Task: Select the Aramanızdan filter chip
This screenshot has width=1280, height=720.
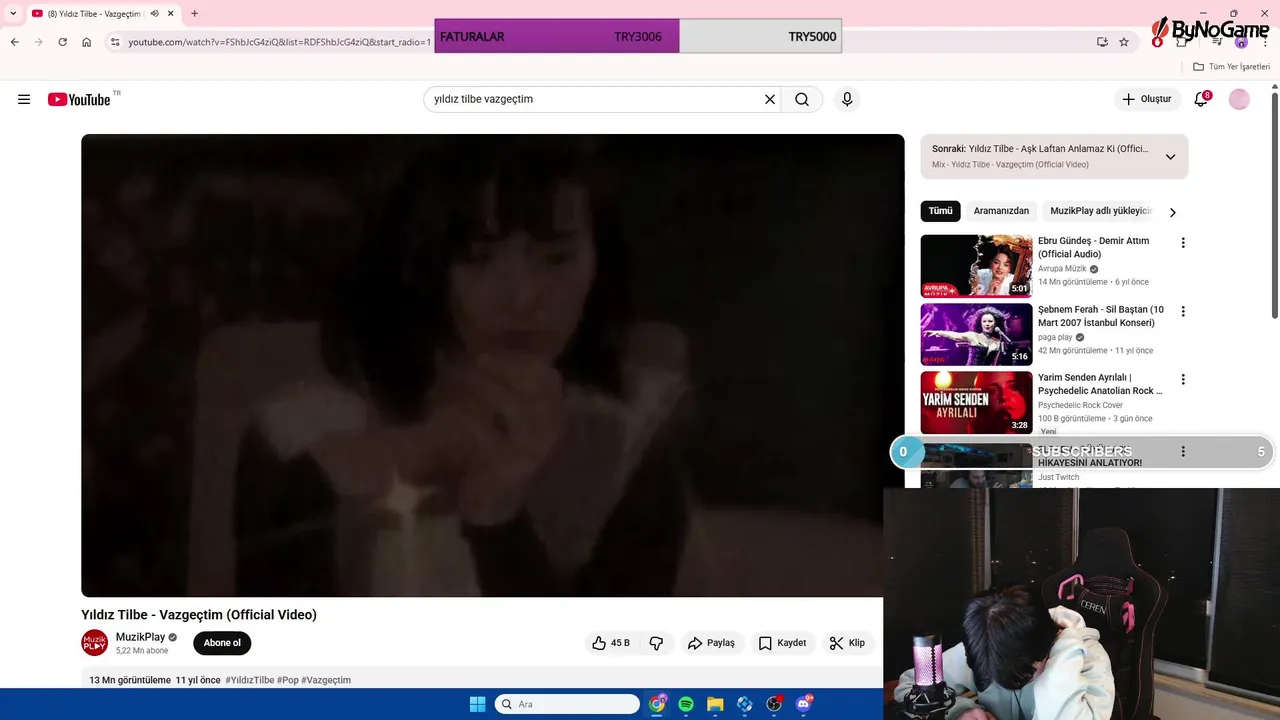Action: coord(1001,211)
